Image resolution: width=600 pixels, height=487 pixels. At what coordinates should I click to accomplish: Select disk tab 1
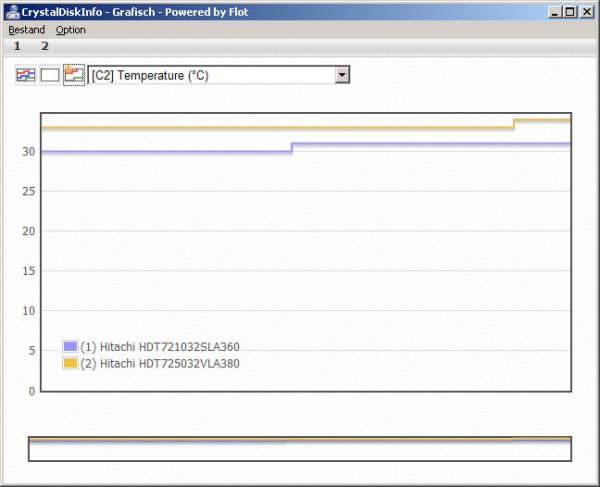coord(17,46)
